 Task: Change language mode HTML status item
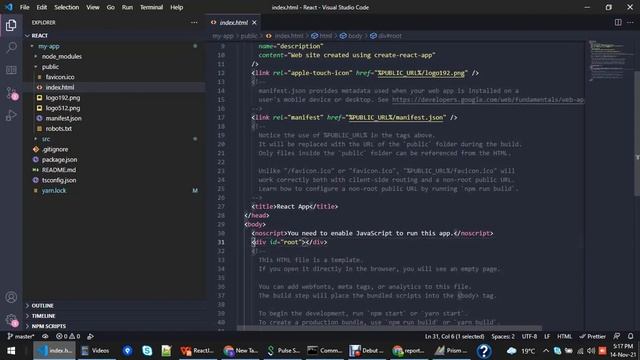coord(564,336)
